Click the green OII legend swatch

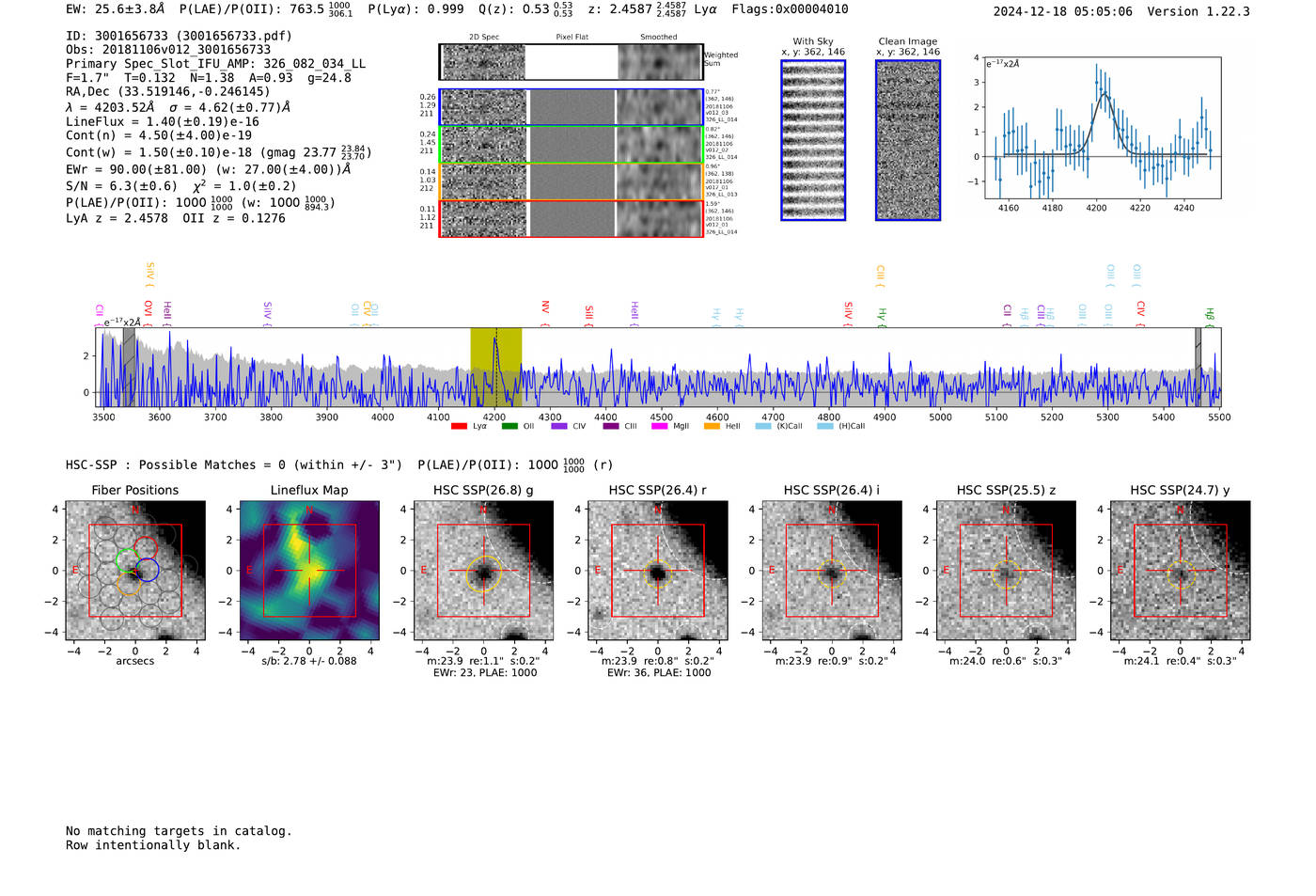coord(509,427)
